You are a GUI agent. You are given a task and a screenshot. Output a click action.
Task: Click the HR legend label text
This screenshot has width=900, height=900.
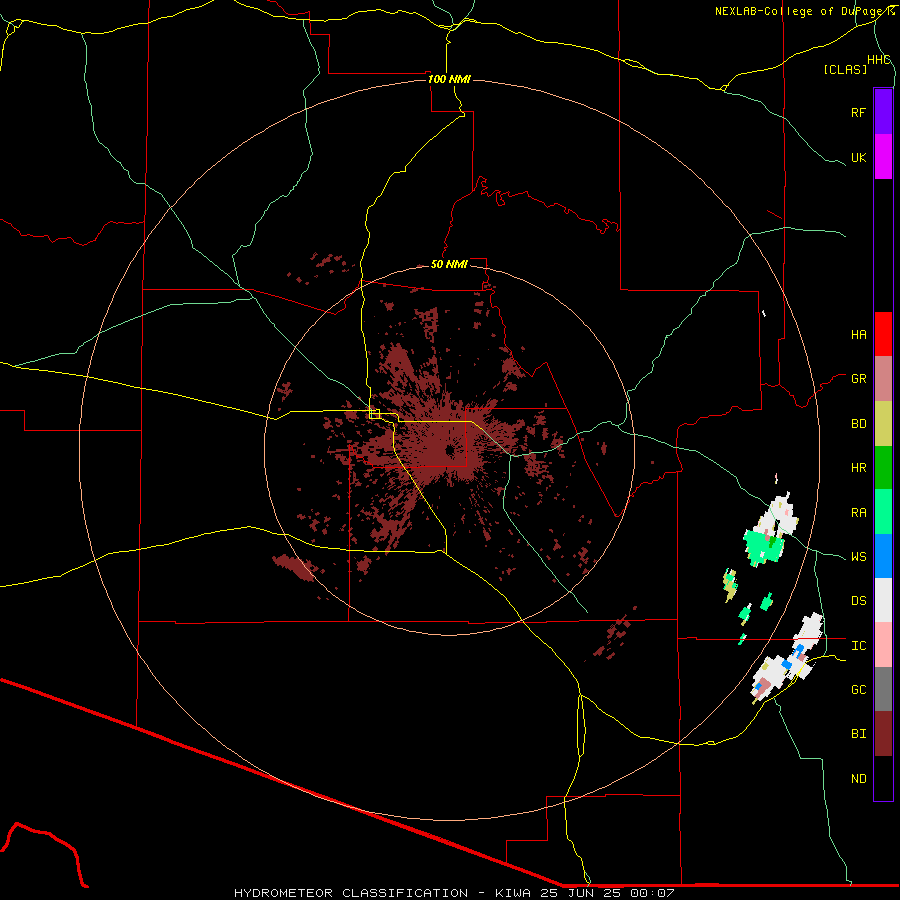coord(858,468)
